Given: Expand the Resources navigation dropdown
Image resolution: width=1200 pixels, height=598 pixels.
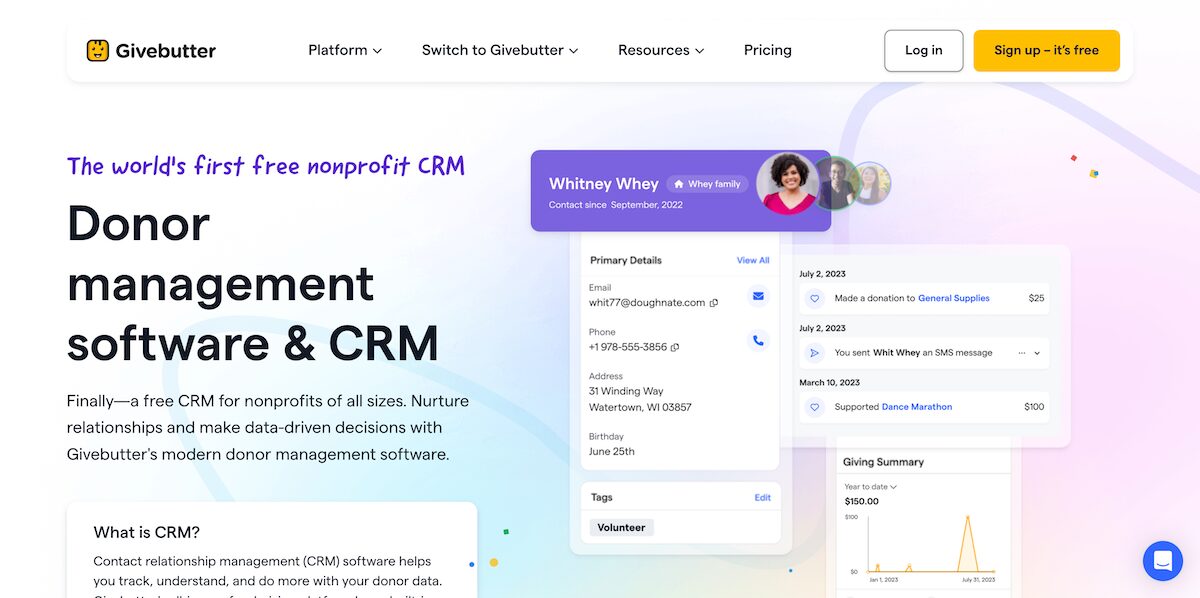Looking at the screenshot, I should (661, 50).
